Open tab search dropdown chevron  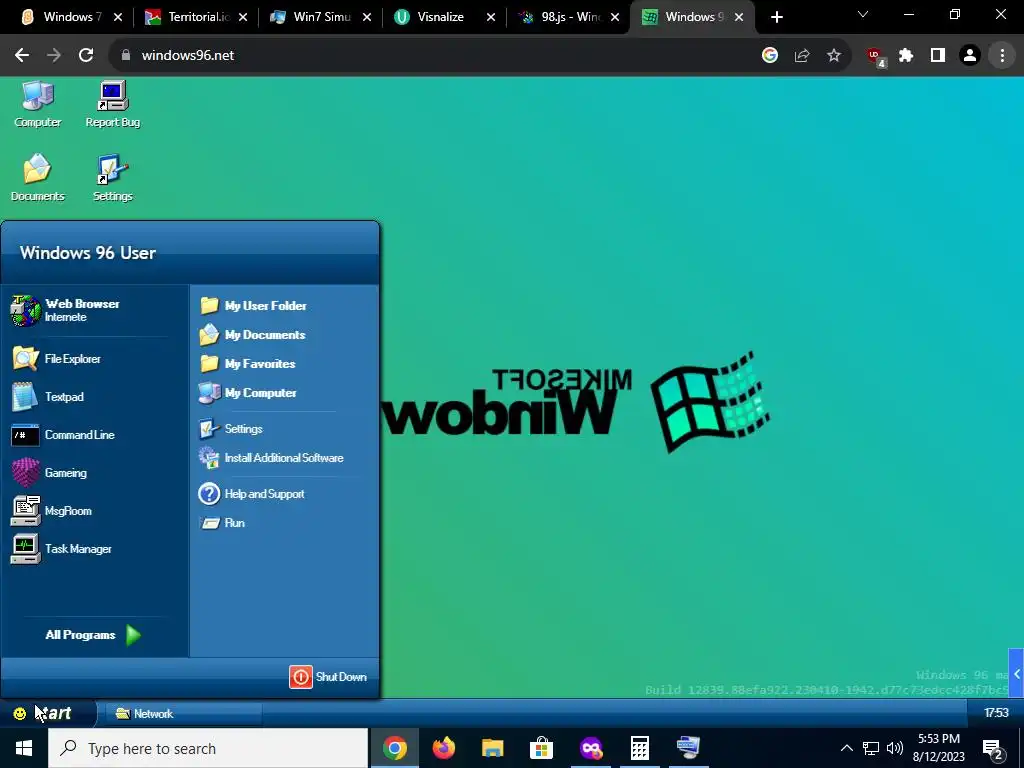click(x=863, y=14)
